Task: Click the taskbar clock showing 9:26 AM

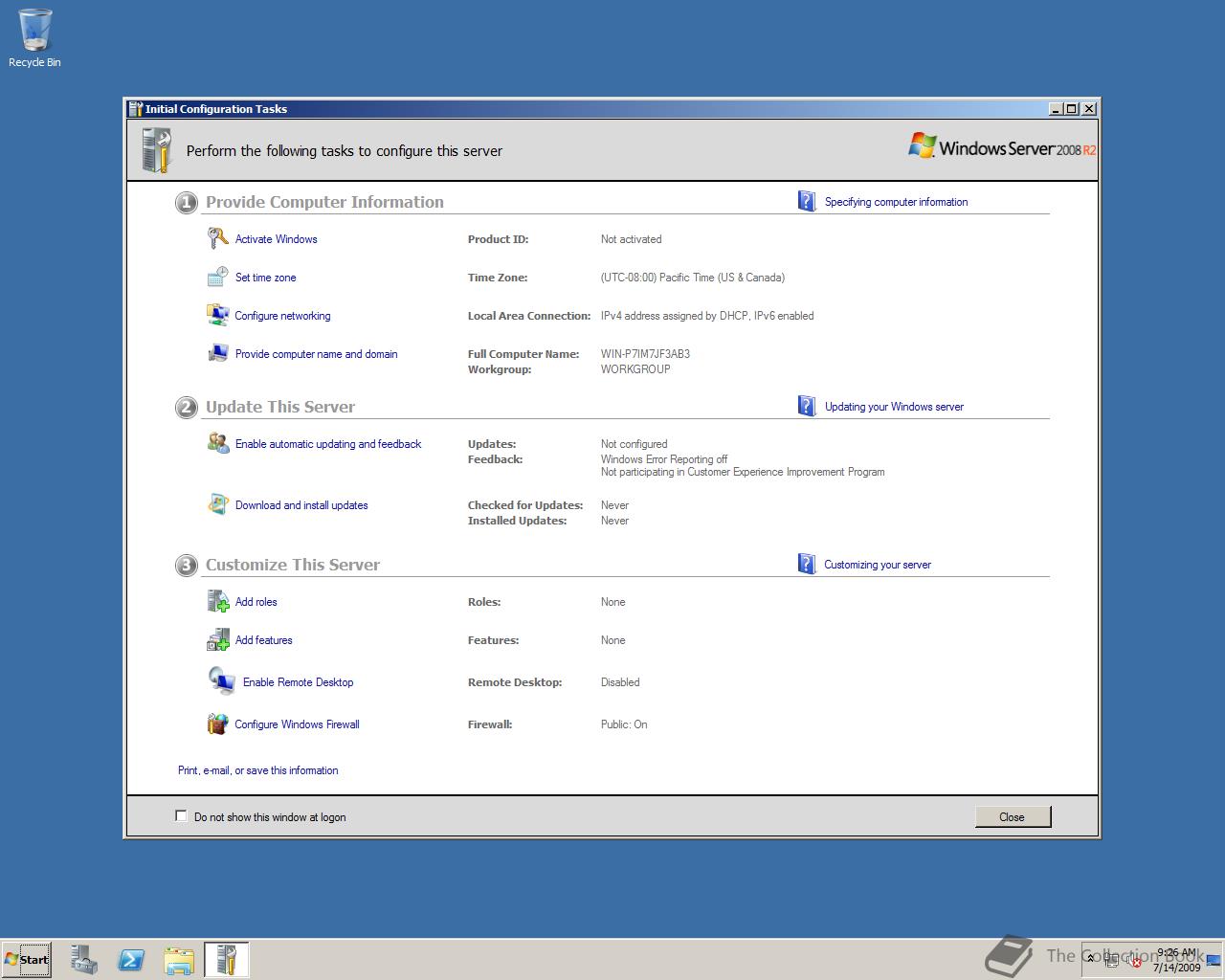Action: (1176, 960)
